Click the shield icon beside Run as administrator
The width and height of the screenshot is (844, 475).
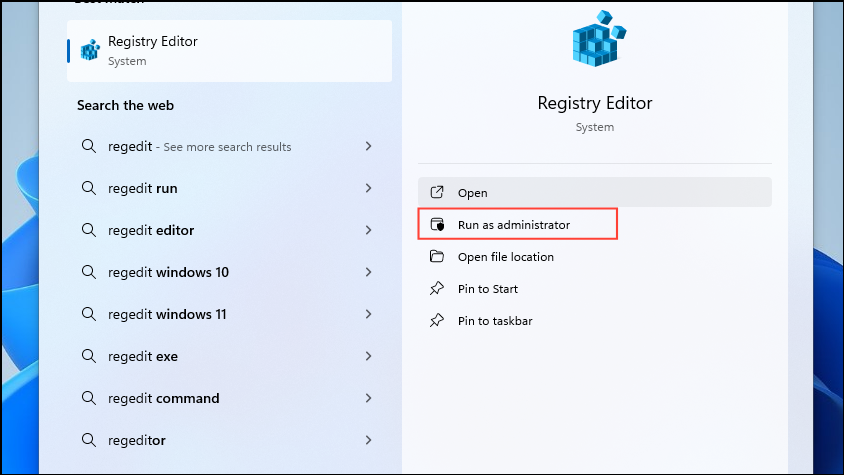point(437,224)
